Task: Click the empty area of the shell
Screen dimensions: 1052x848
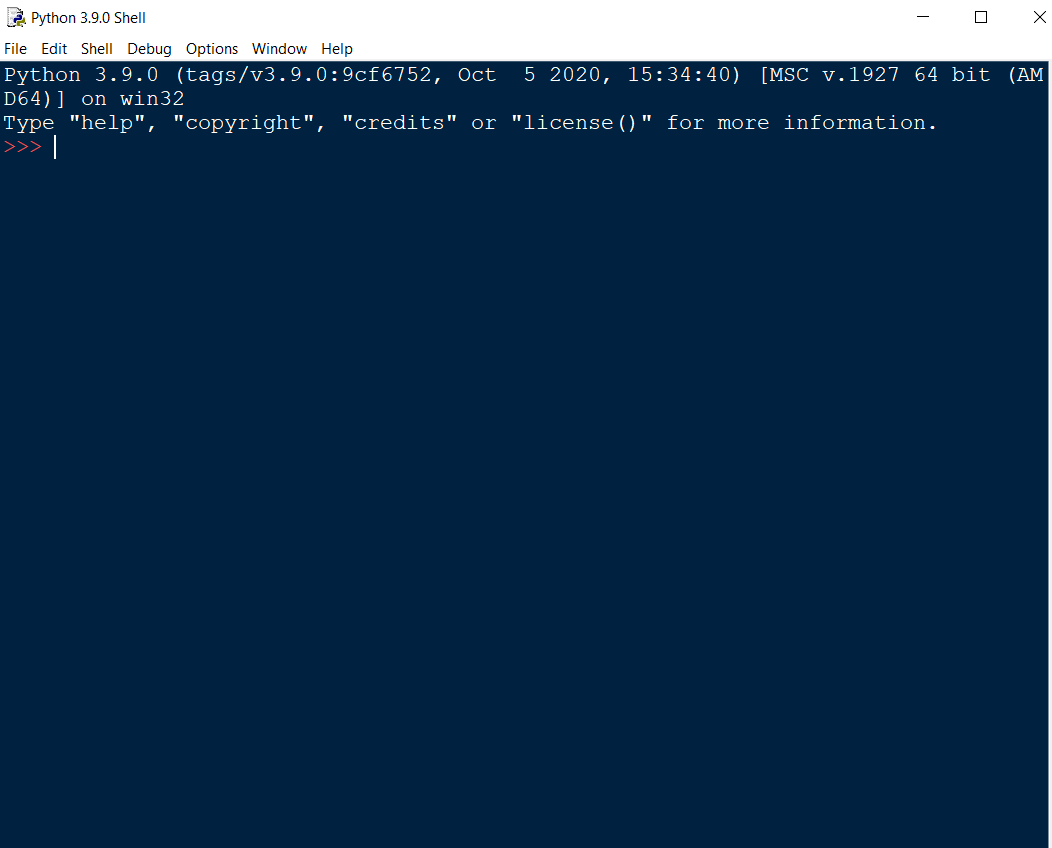Action: pyautogui.click(x=525, y=500)
